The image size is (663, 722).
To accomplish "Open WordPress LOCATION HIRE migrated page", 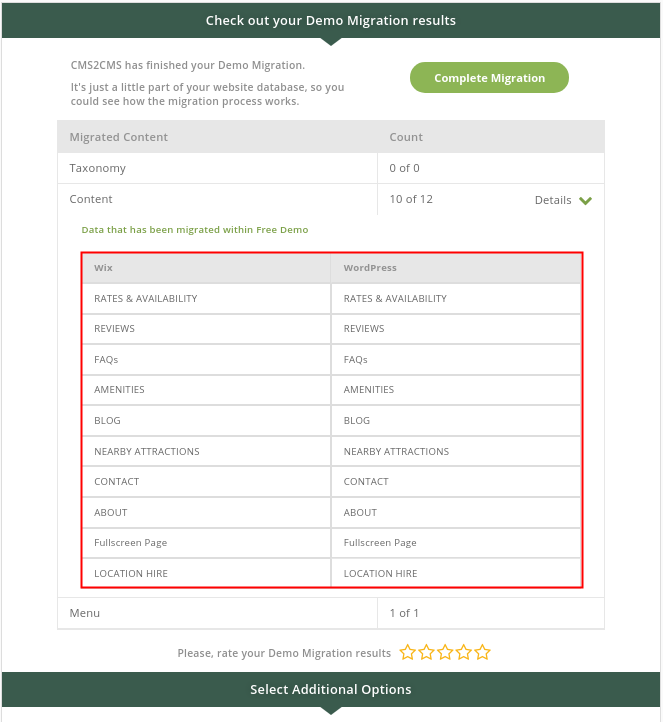I will [x=380, y=573].
